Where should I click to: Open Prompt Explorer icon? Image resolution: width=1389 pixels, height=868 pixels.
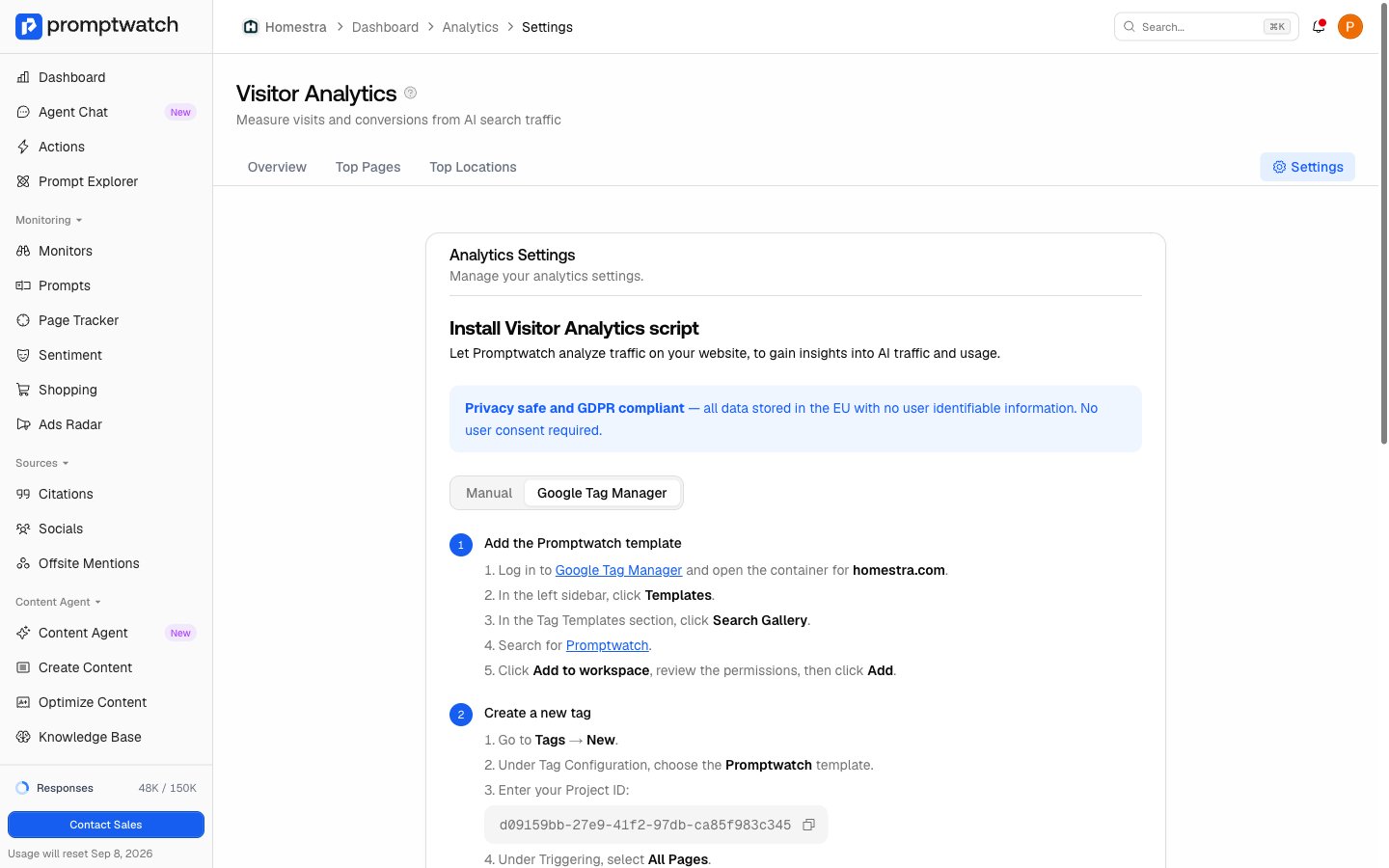click(x=23, y=181)
